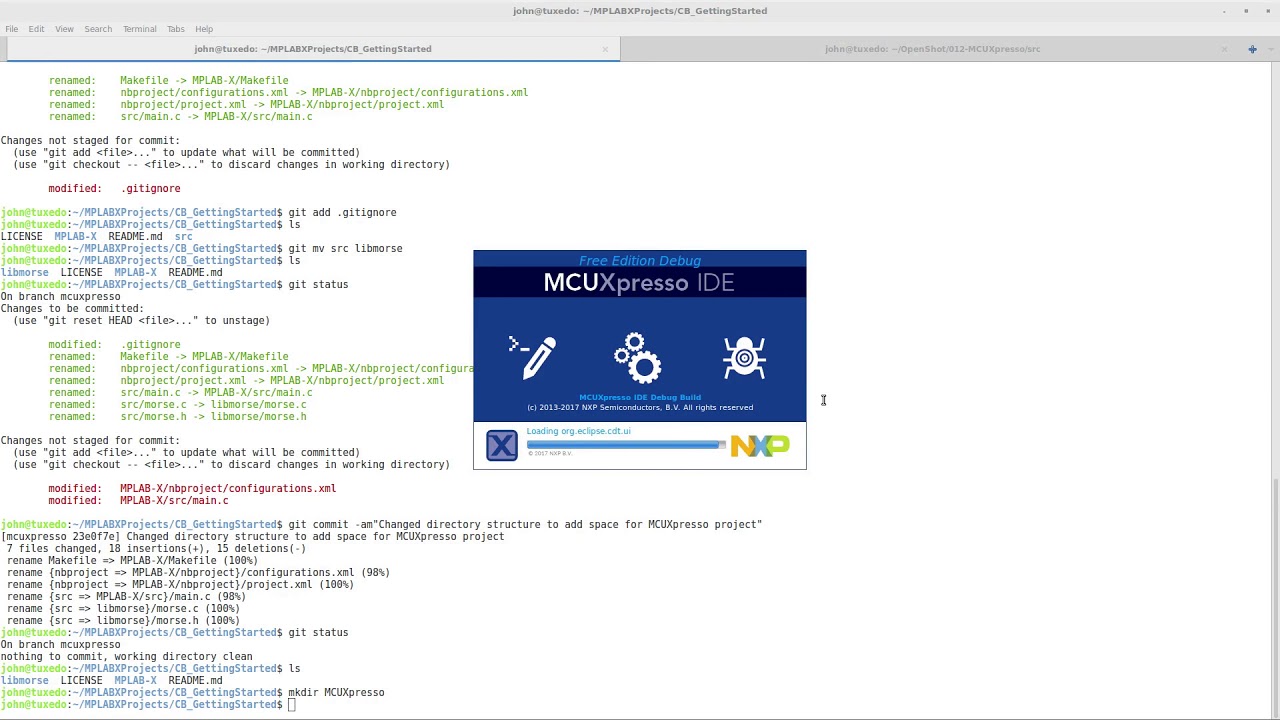Click the MCUXpresso IDE splash title

coord(639,283)
